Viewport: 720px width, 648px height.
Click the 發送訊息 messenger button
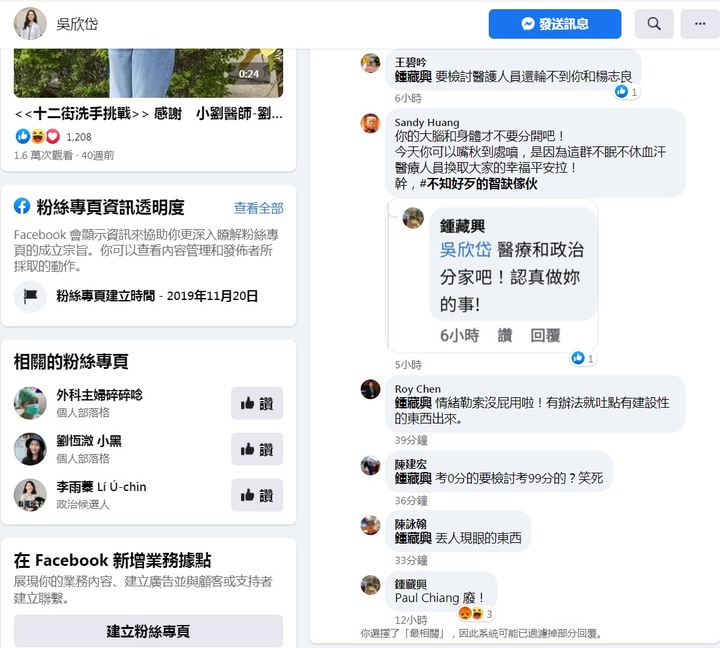click(x=555, y=23)
